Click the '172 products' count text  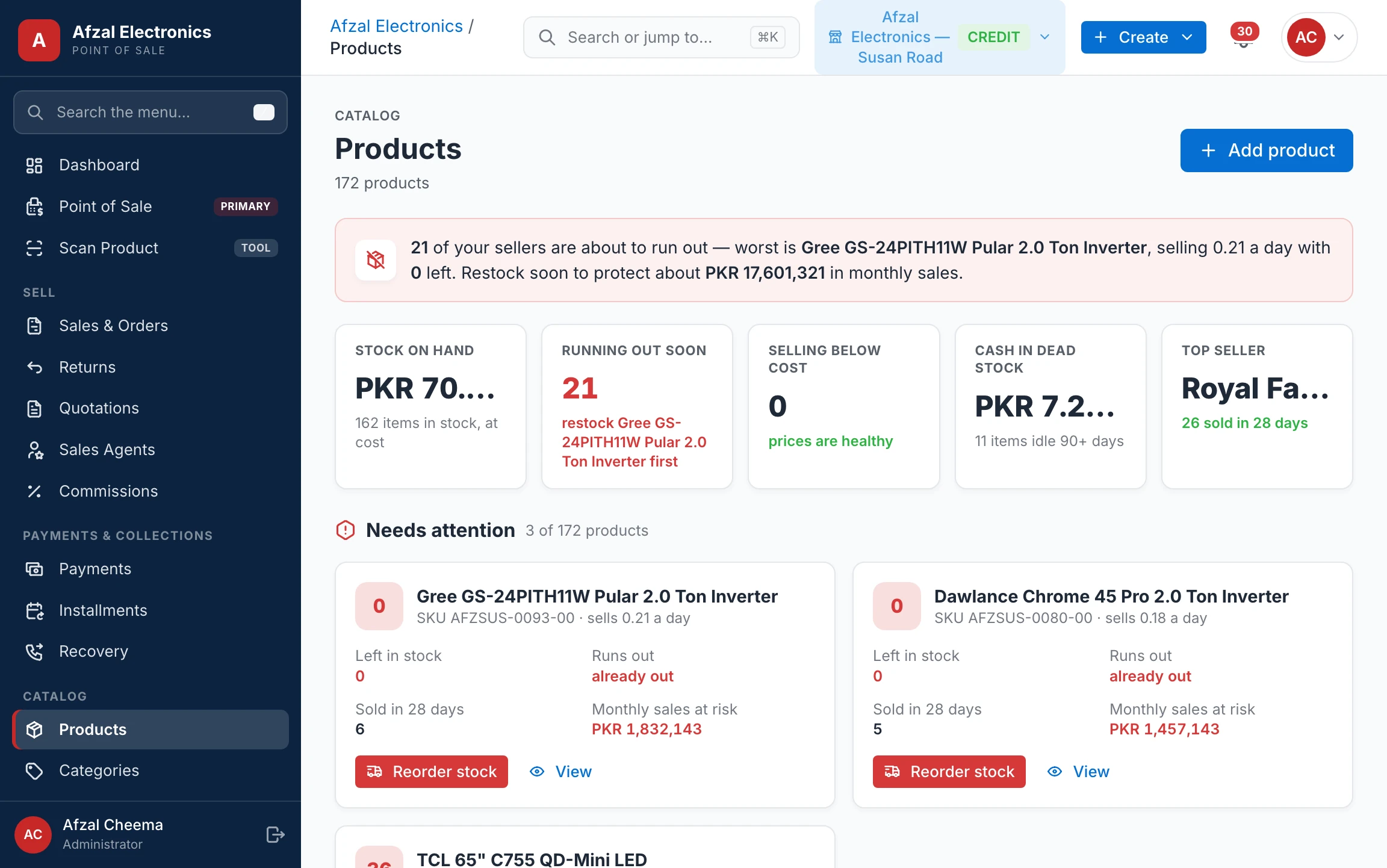pyautogui.click(x=382, y=183)
